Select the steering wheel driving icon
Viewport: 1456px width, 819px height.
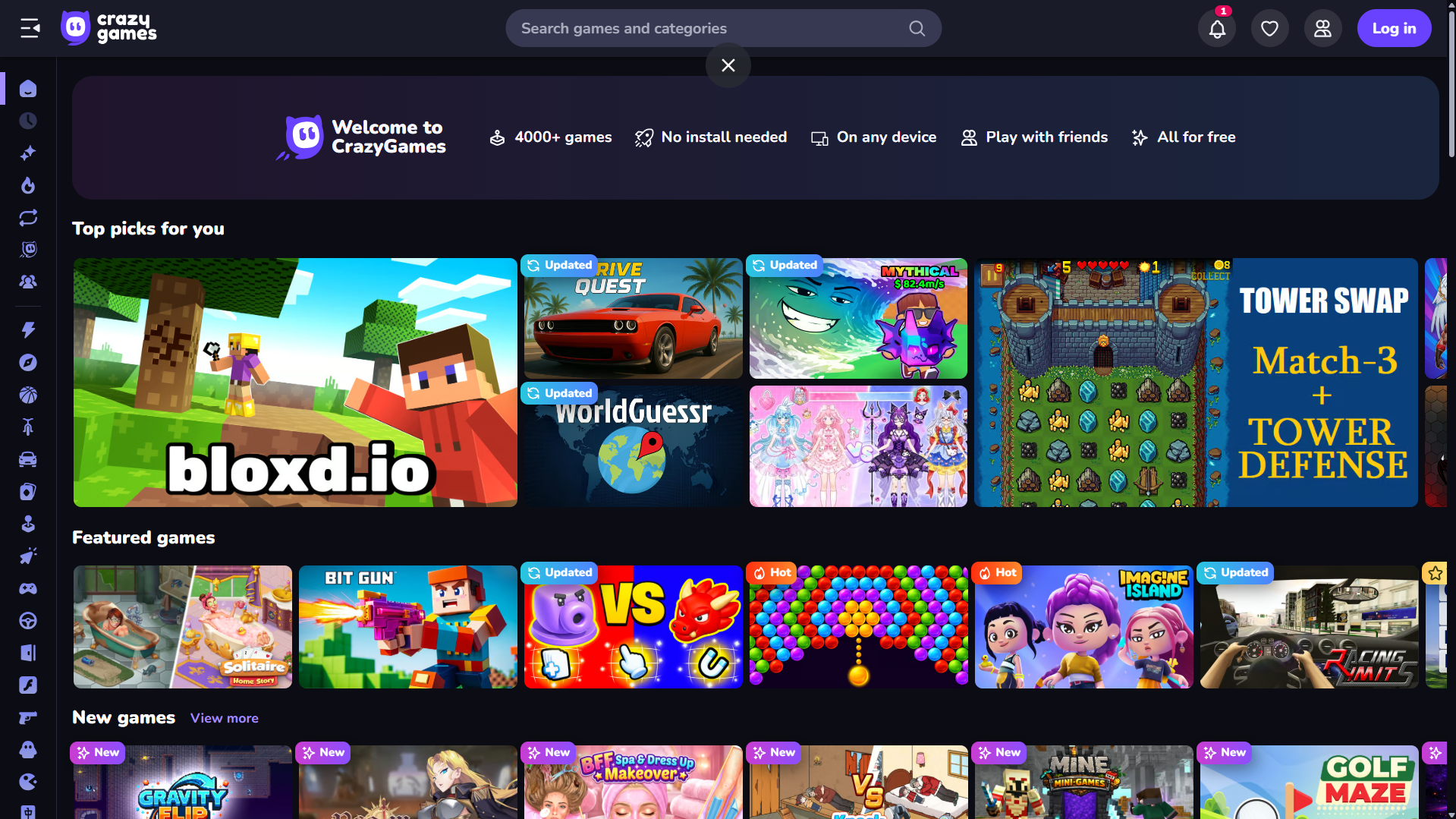click(28, 621)
